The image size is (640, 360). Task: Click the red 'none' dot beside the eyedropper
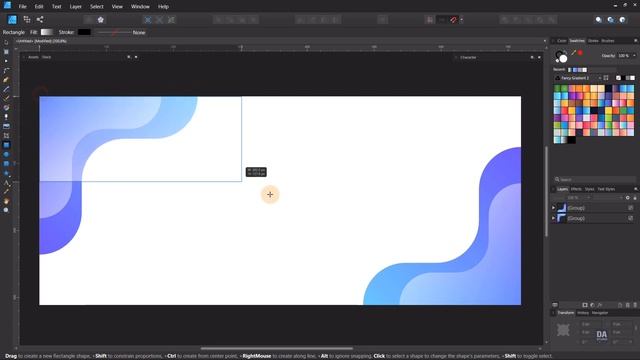click(580, 53)
